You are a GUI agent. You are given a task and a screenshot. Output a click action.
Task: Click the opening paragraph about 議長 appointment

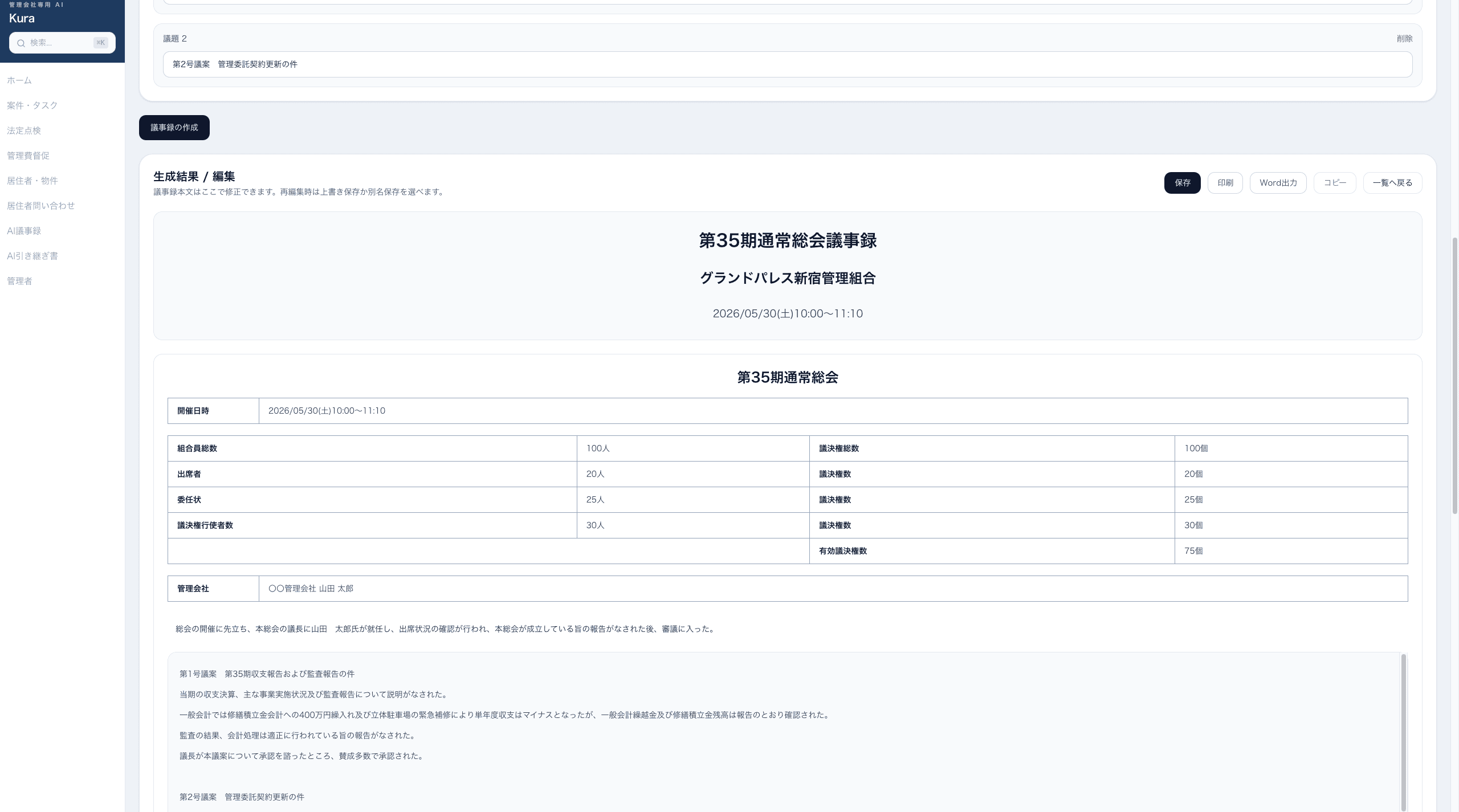[x=446, y=629]
